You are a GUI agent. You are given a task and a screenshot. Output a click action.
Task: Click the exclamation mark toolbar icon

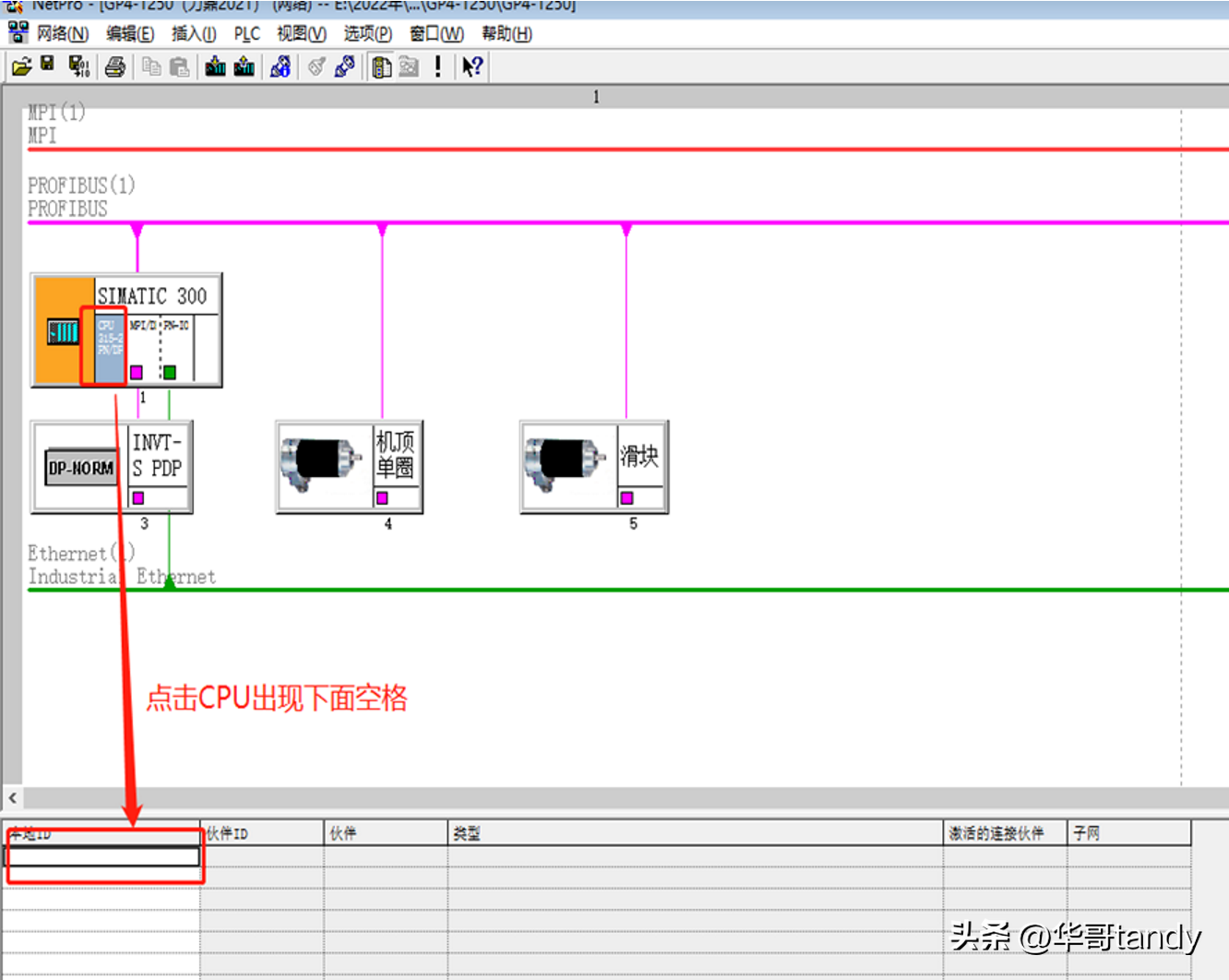[x=437, y=66]
